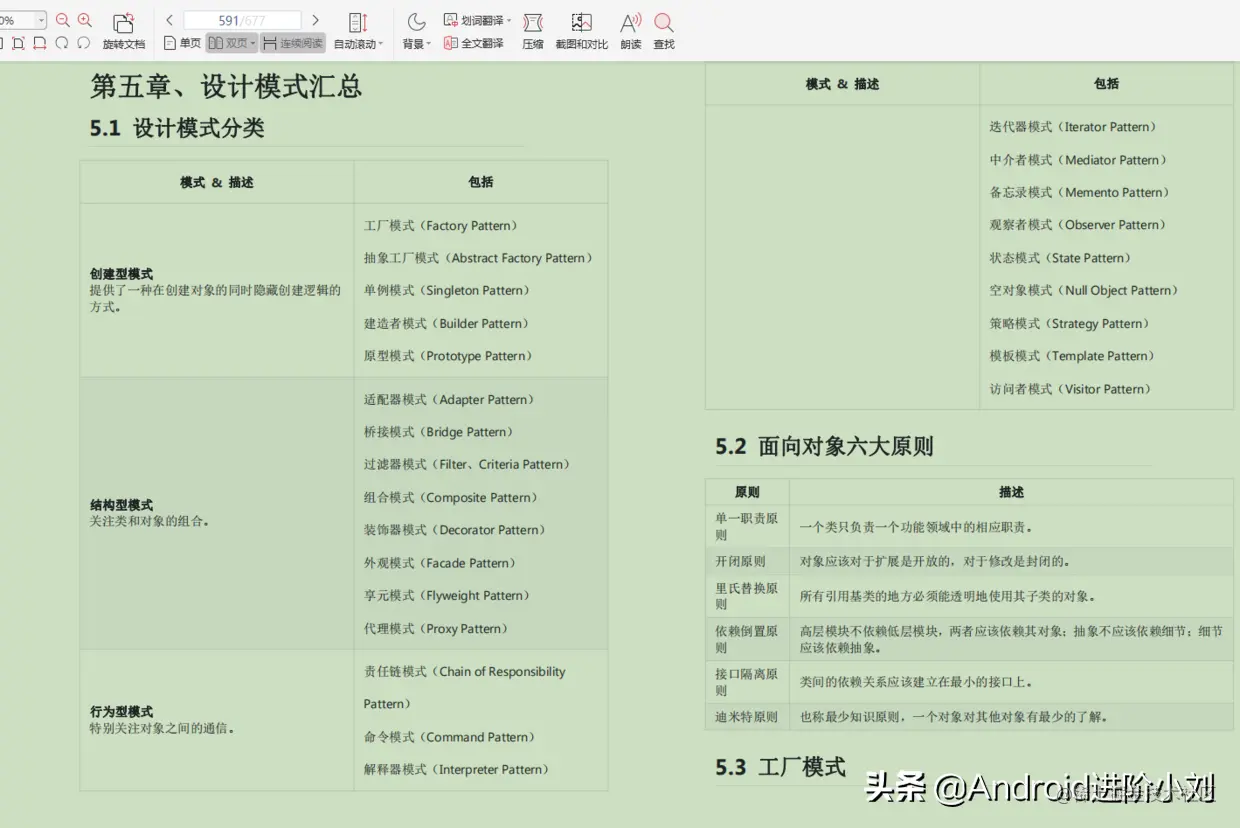Image resolution: width=1240 pixels, height=828 pixels.
Task: Select 代理模式 (Proxy Pattern) text
Action: 436,629
